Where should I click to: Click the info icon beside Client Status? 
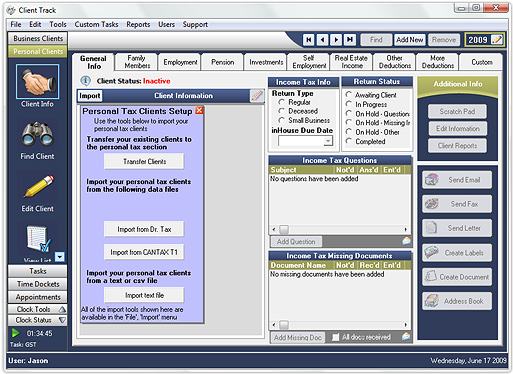point(86,81)
